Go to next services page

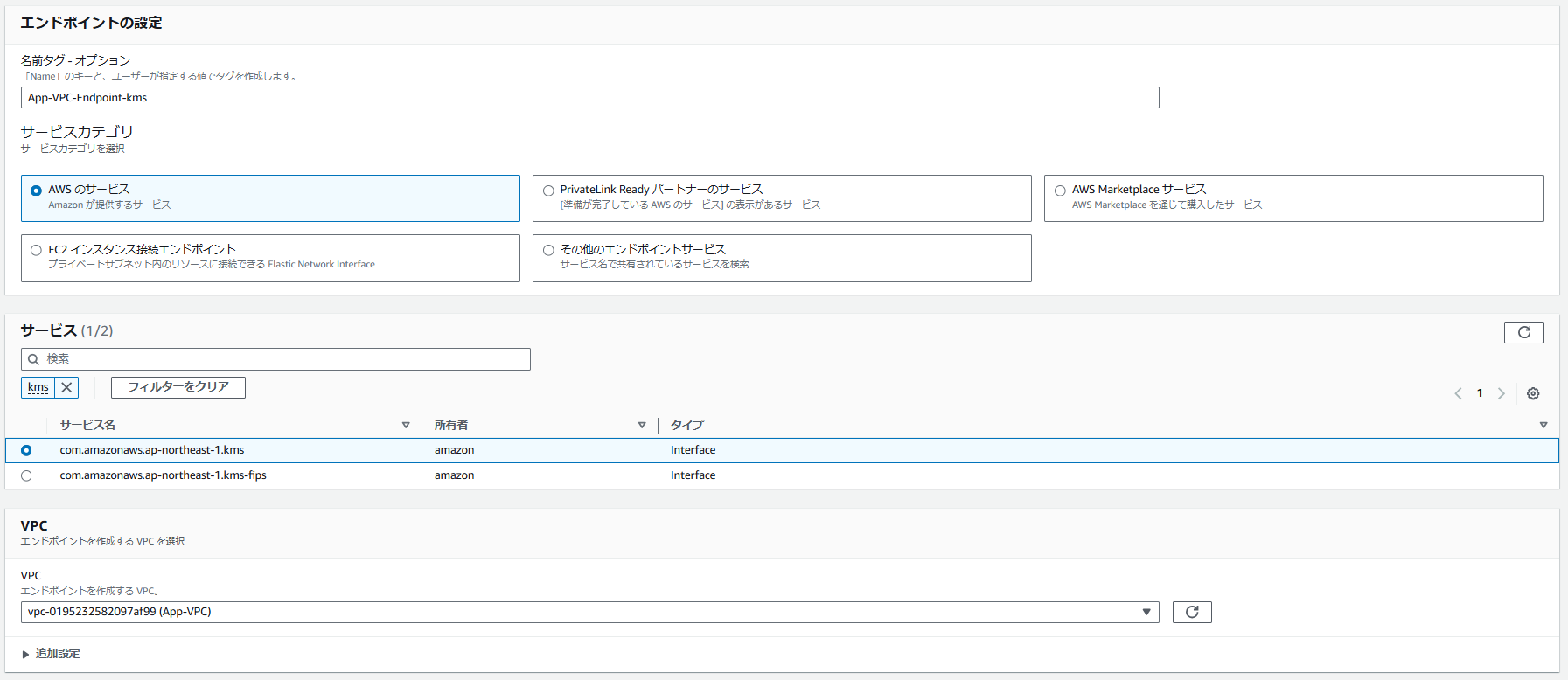point(1502,393)
